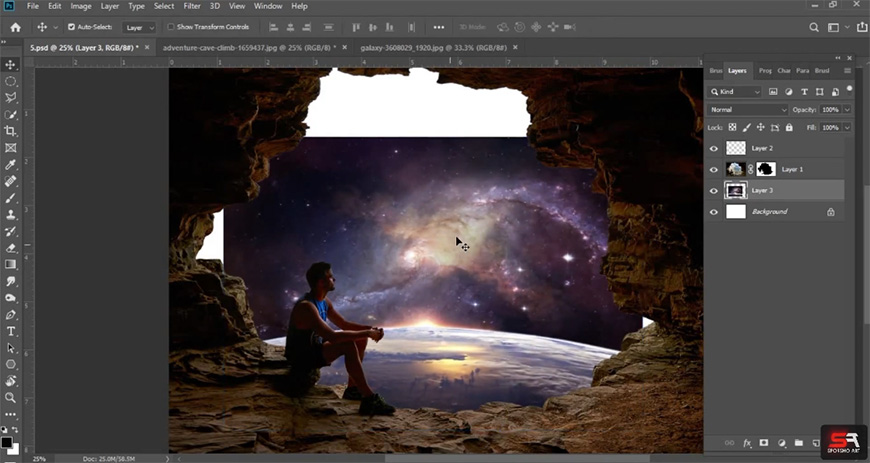Select the Pen tool
The image size is (870, 463).
point(10,314)
